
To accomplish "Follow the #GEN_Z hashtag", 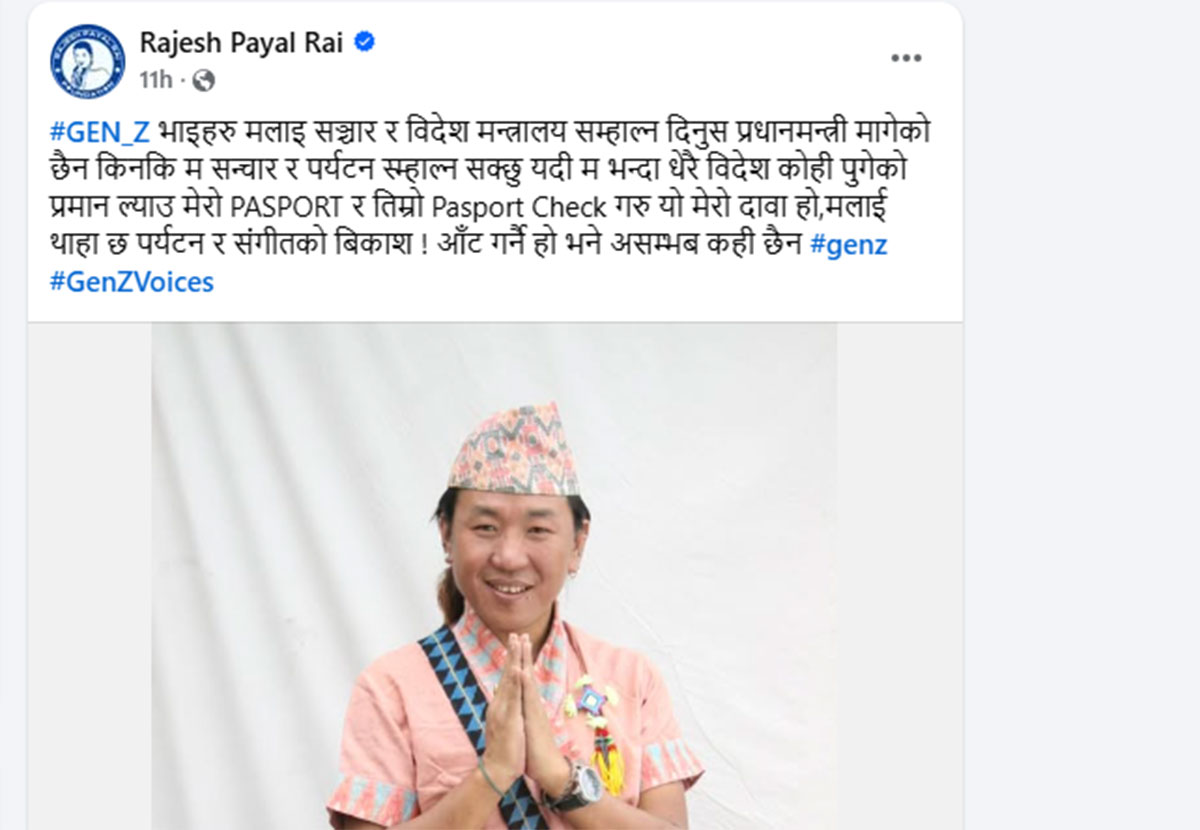I will pyautogui.click(x=99, y=131).
